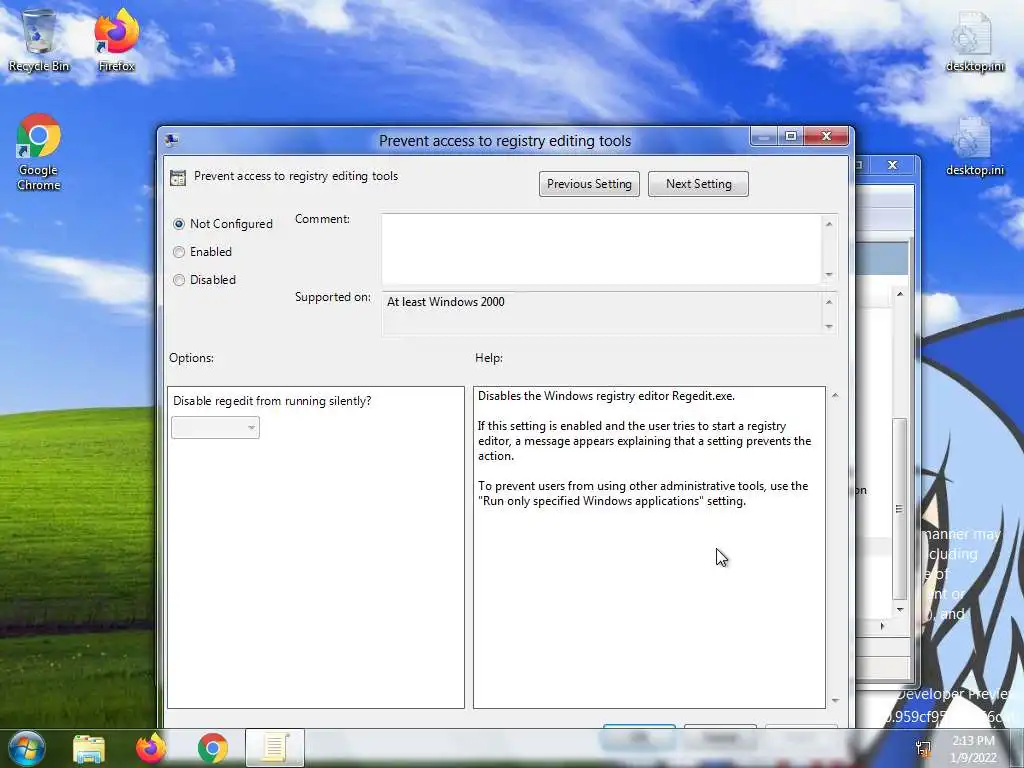
Task: Open the Windows Start menu orb
Action: 27,748
